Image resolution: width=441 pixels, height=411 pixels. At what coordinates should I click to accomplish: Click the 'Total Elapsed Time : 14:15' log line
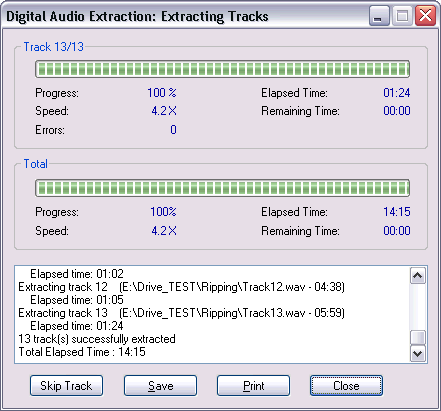click(x=82, y=352)
